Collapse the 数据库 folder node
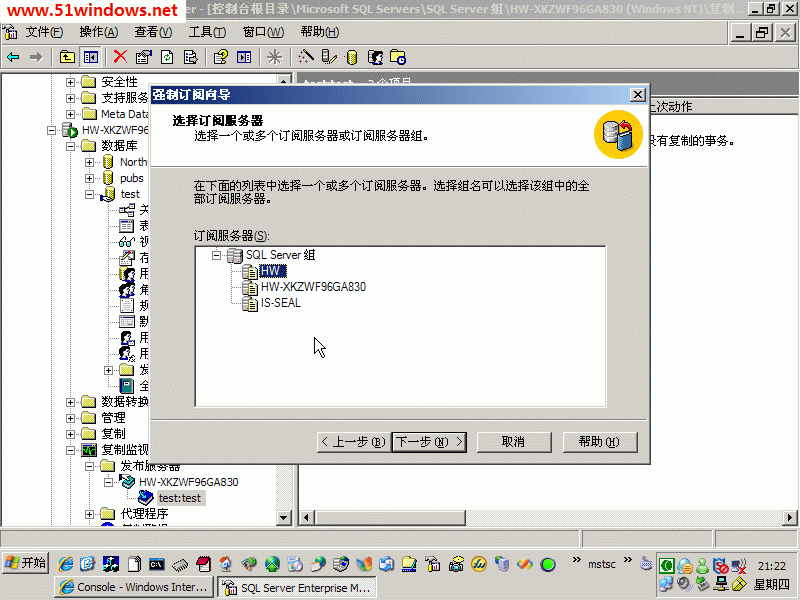This screenshot has width=800, height=600. click(70, 146)
